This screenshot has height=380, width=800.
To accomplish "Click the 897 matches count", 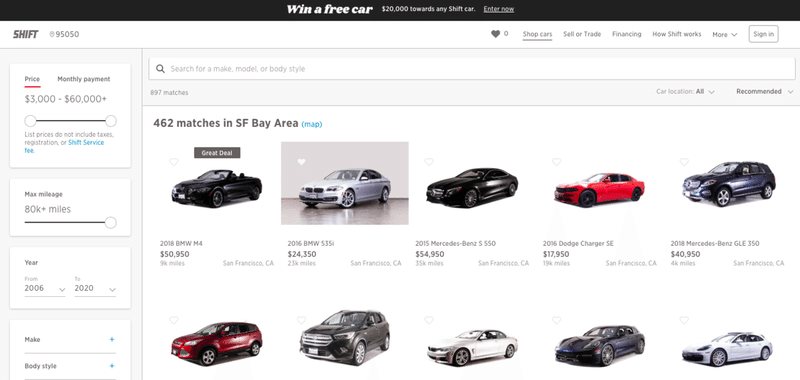I will pyautogui.click(x=169, y=93).
